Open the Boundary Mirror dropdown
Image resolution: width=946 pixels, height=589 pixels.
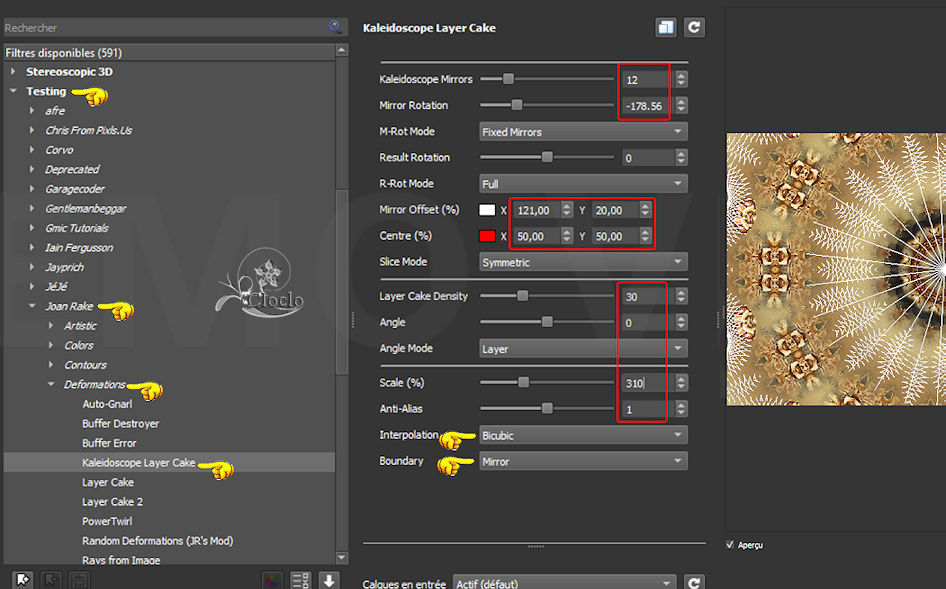coord(583,462)
